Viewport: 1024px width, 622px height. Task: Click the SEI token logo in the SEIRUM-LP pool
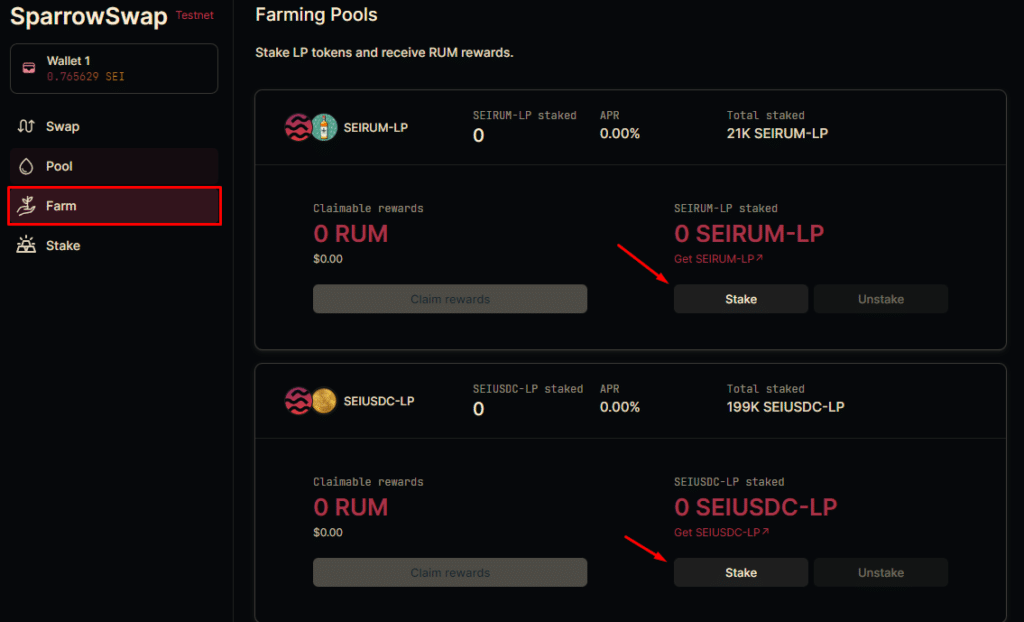click(x=298, y=127)
